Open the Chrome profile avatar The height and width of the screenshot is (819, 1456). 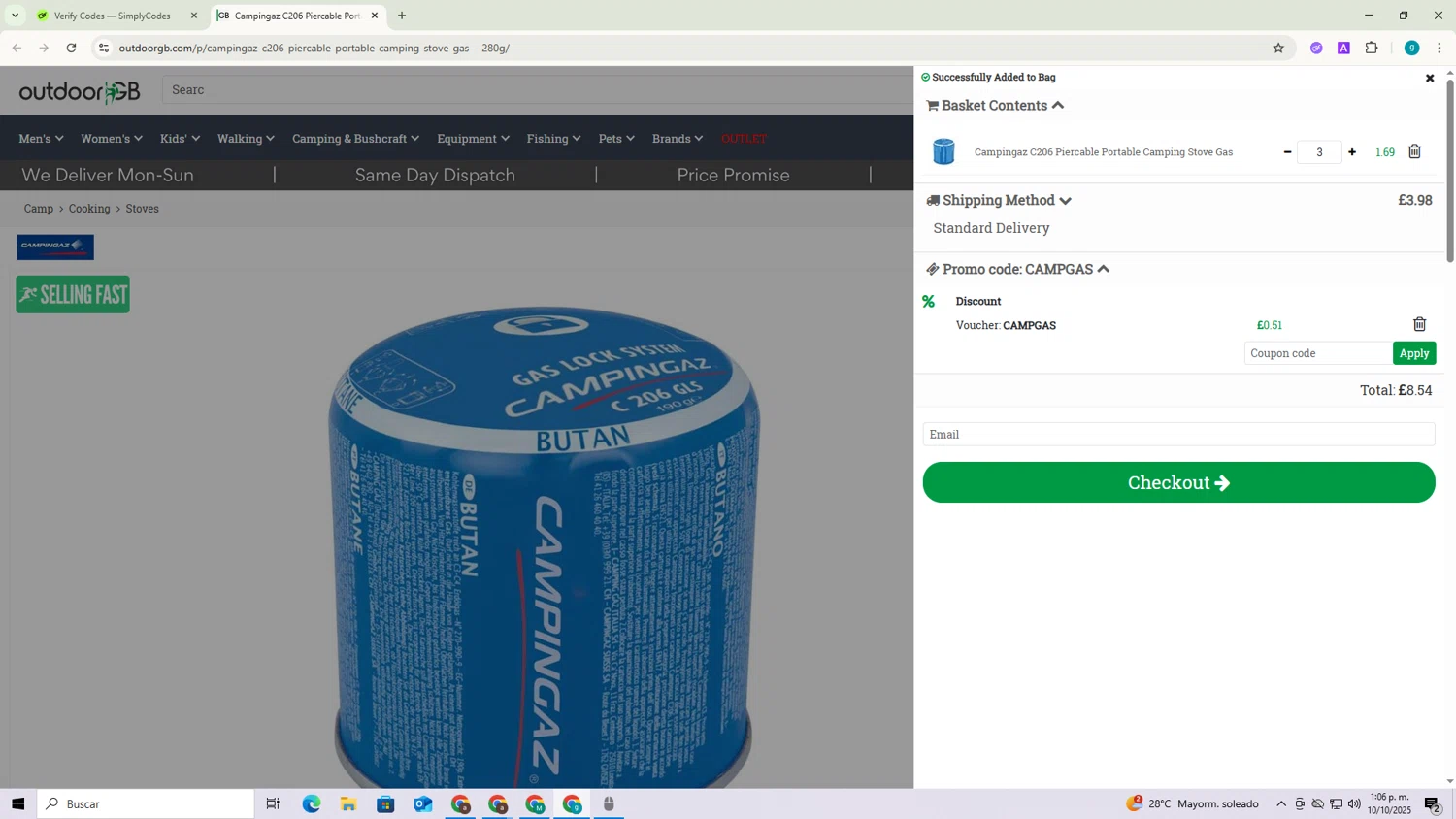point(1411,48)
